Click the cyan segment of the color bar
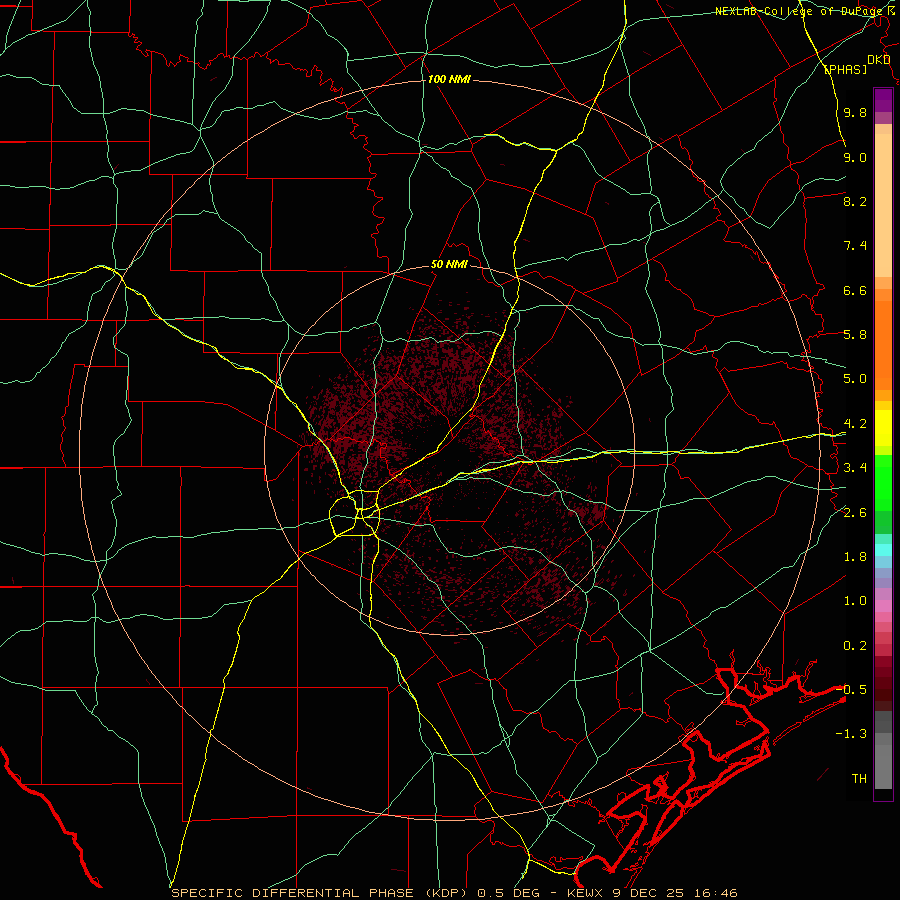Viewport: 900px width, 900px height. pyautogui.click(x=883, y=550)
